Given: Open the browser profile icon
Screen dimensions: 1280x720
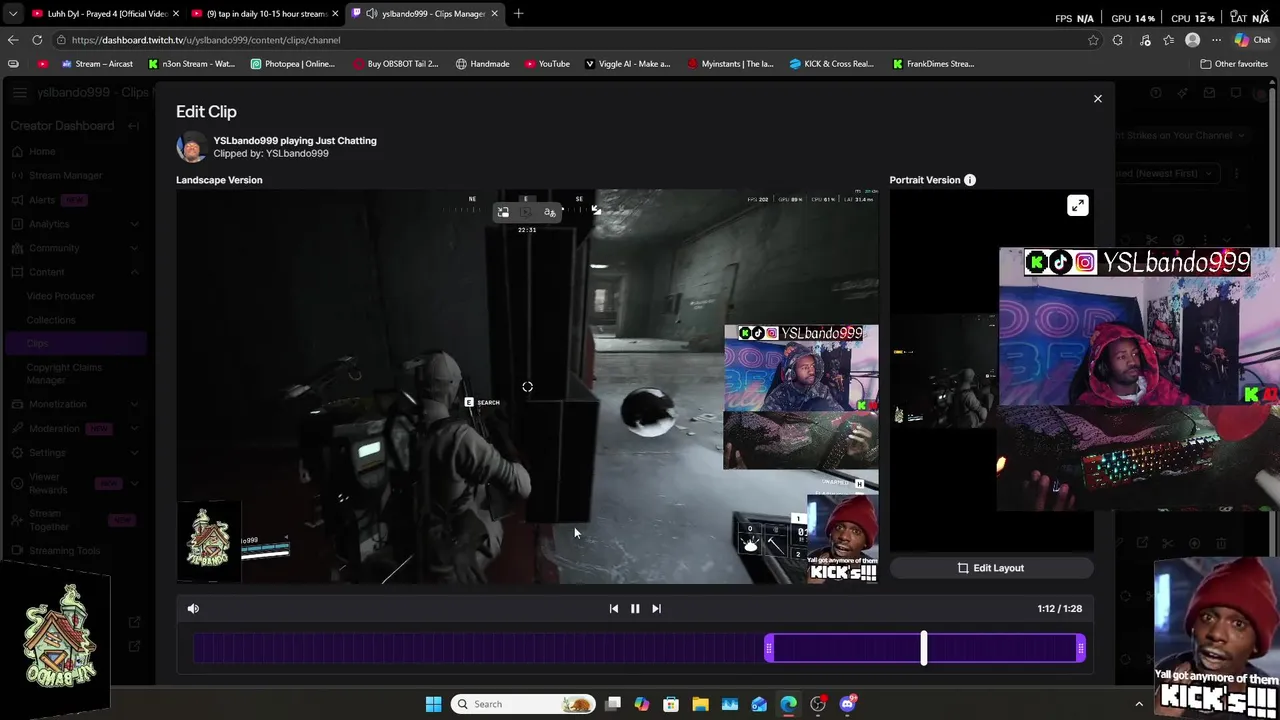Looking at the screenshot, I should click(1192, 40).
